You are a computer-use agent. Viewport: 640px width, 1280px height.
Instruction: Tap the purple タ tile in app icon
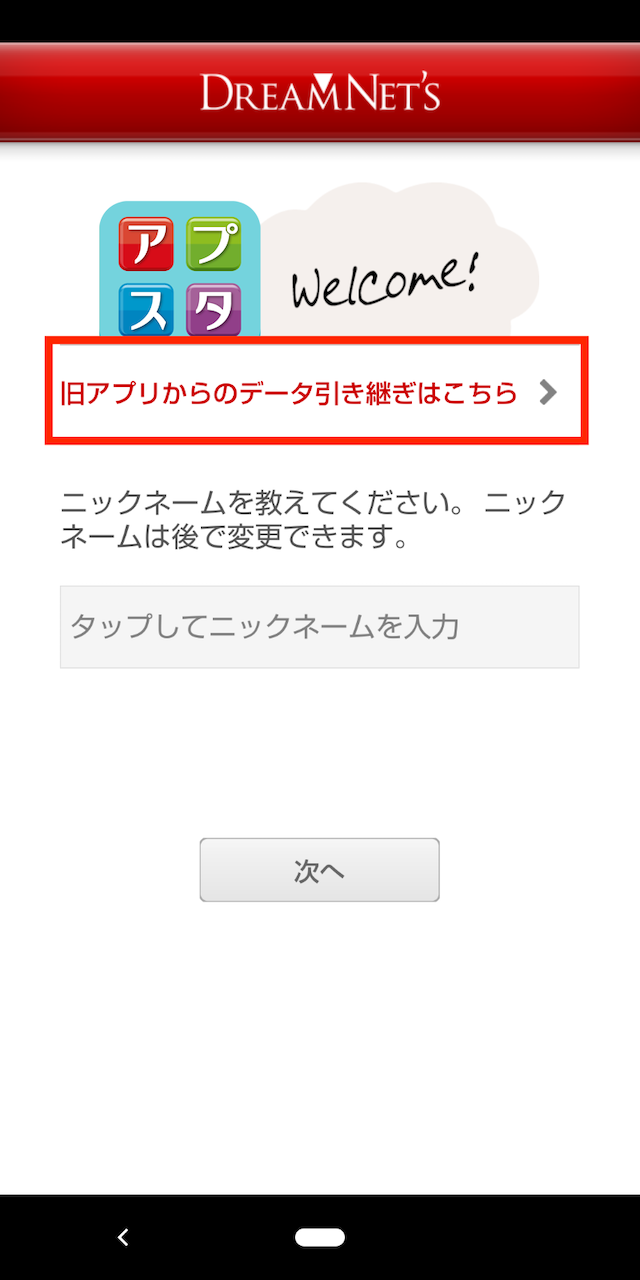[214, 308]
